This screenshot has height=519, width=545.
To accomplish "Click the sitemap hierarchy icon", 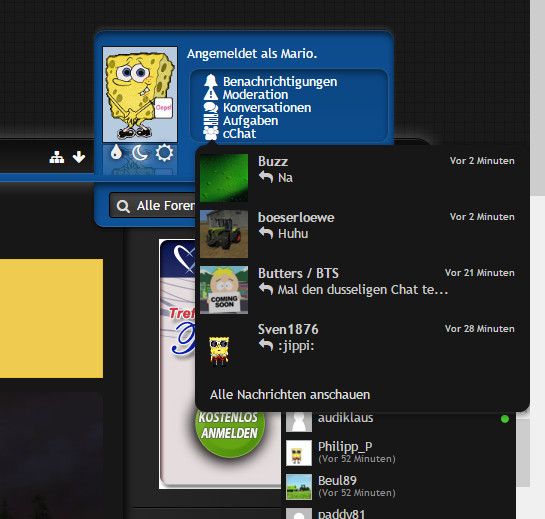I will (x=57, y=157).
